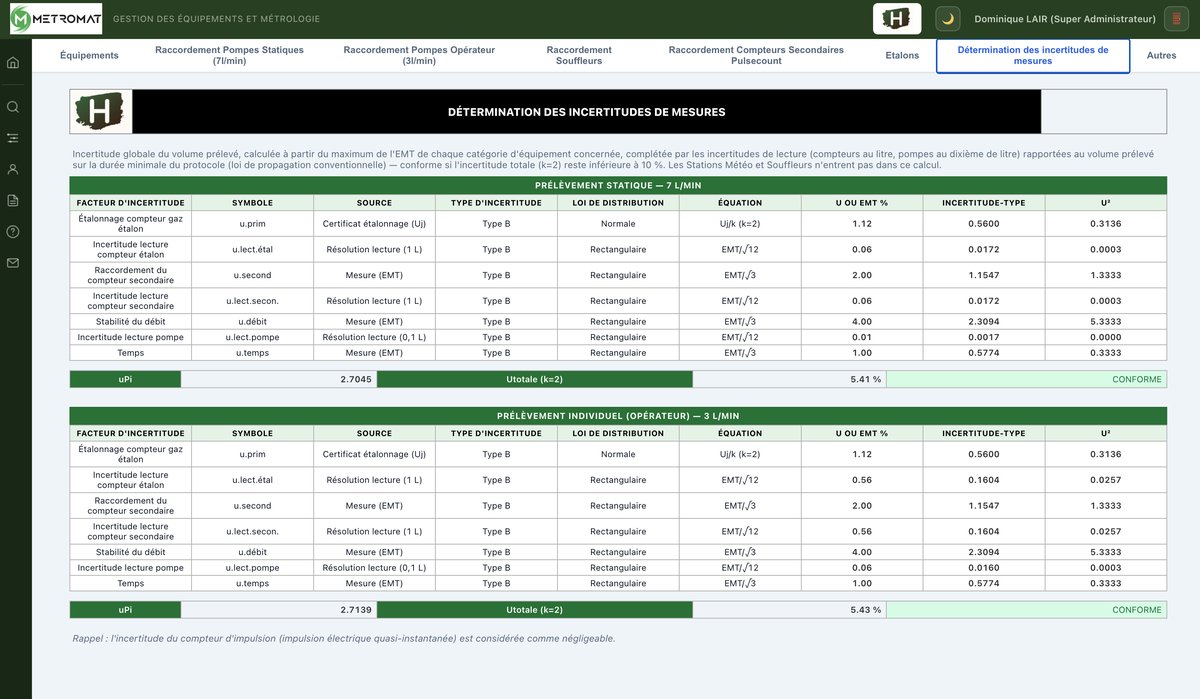This screenshot has width=1200, height=699.
Task: Click the red logout icon button
Action: (x=1176, y=18)
